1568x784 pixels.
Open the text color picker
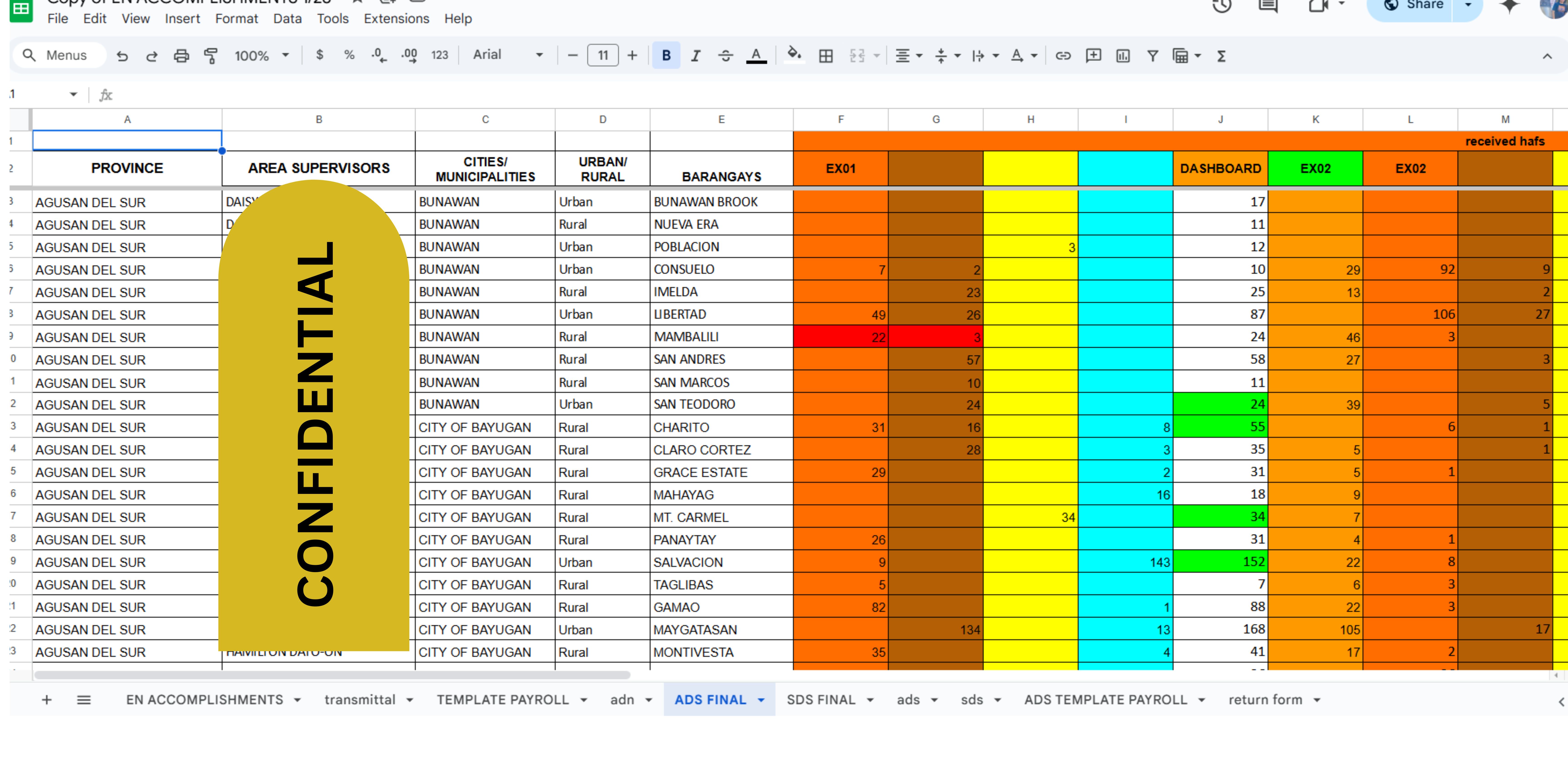pyautogui.click(x=756, y=55)
